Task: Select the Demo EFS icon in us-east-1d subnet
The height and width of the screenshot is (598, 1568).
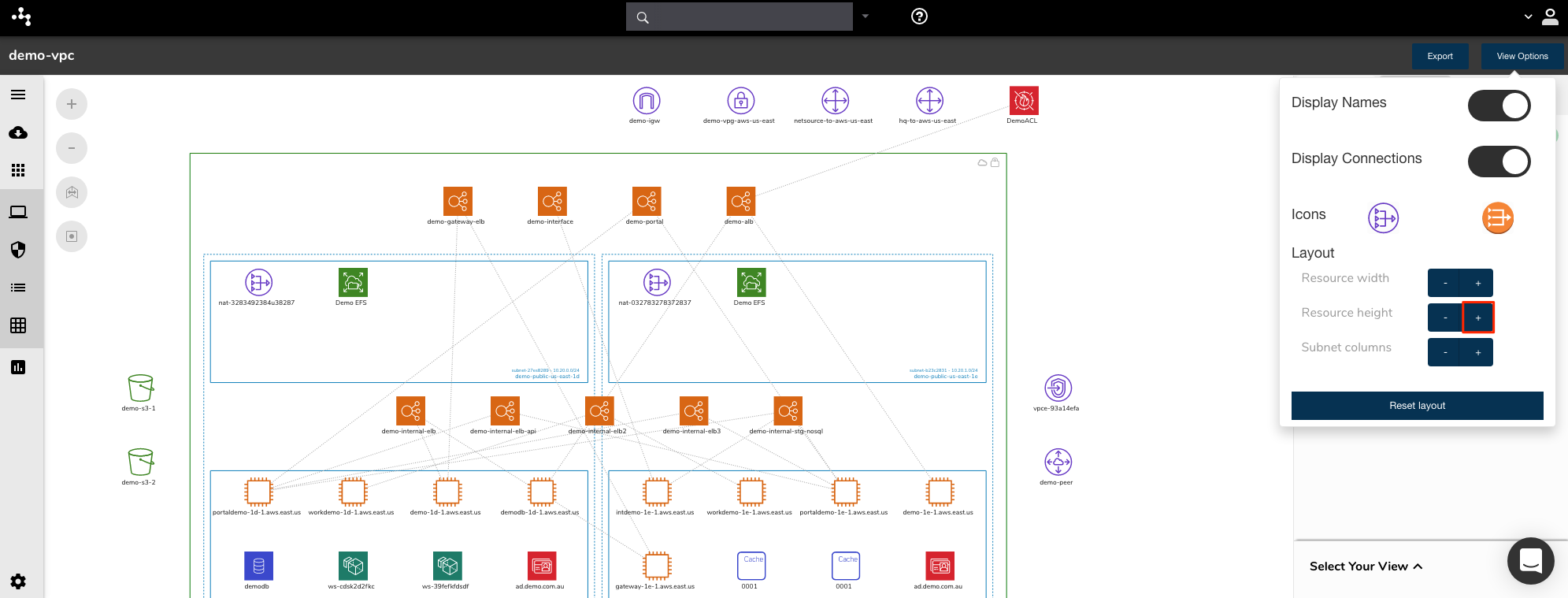Action: [353, 282]
